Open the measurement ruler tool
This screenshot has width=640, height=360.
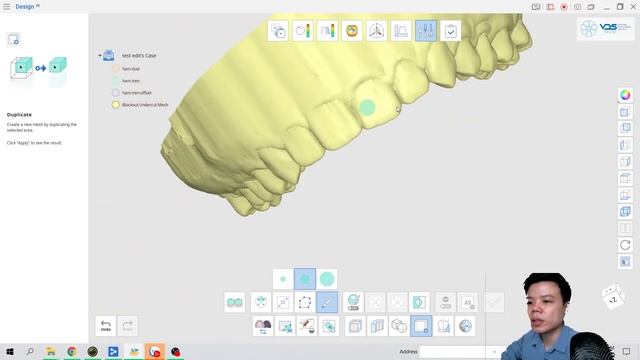[401, 31]
